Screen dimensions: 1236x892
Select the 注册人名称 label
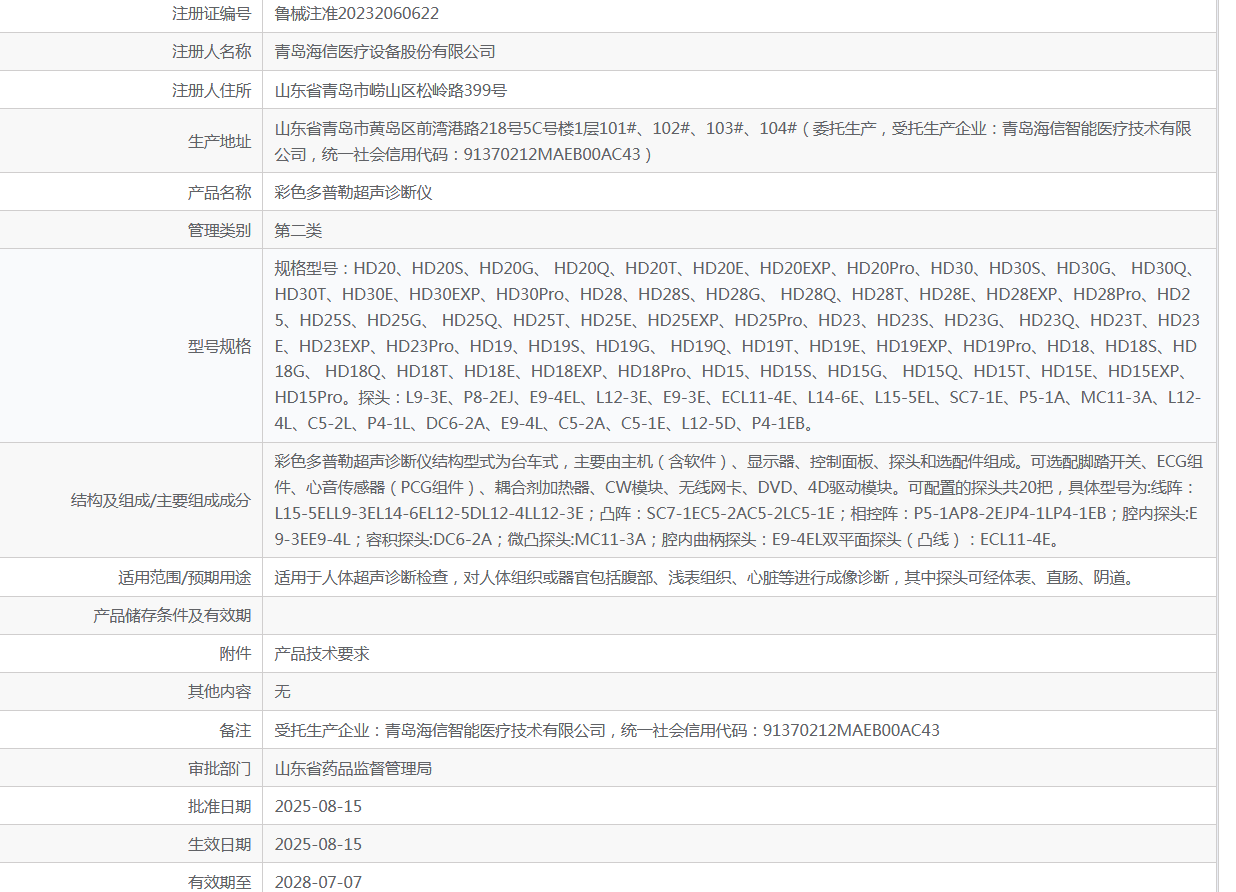point(212,51)
